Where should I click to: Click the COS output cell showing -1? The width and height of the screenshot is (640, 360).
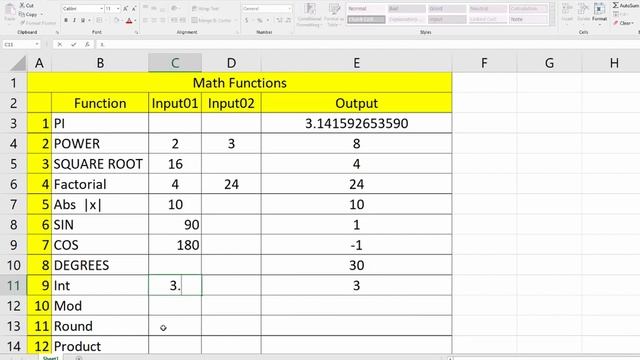coord(356,245)
